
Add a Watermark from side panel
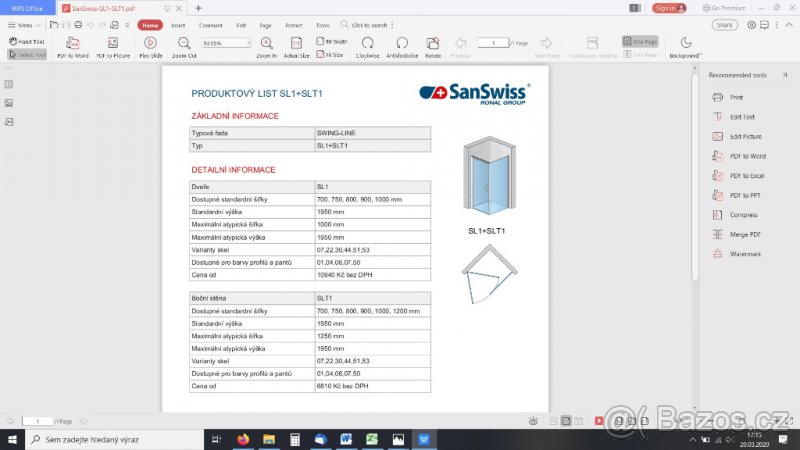pyautogui.click(x=745, y=254)
